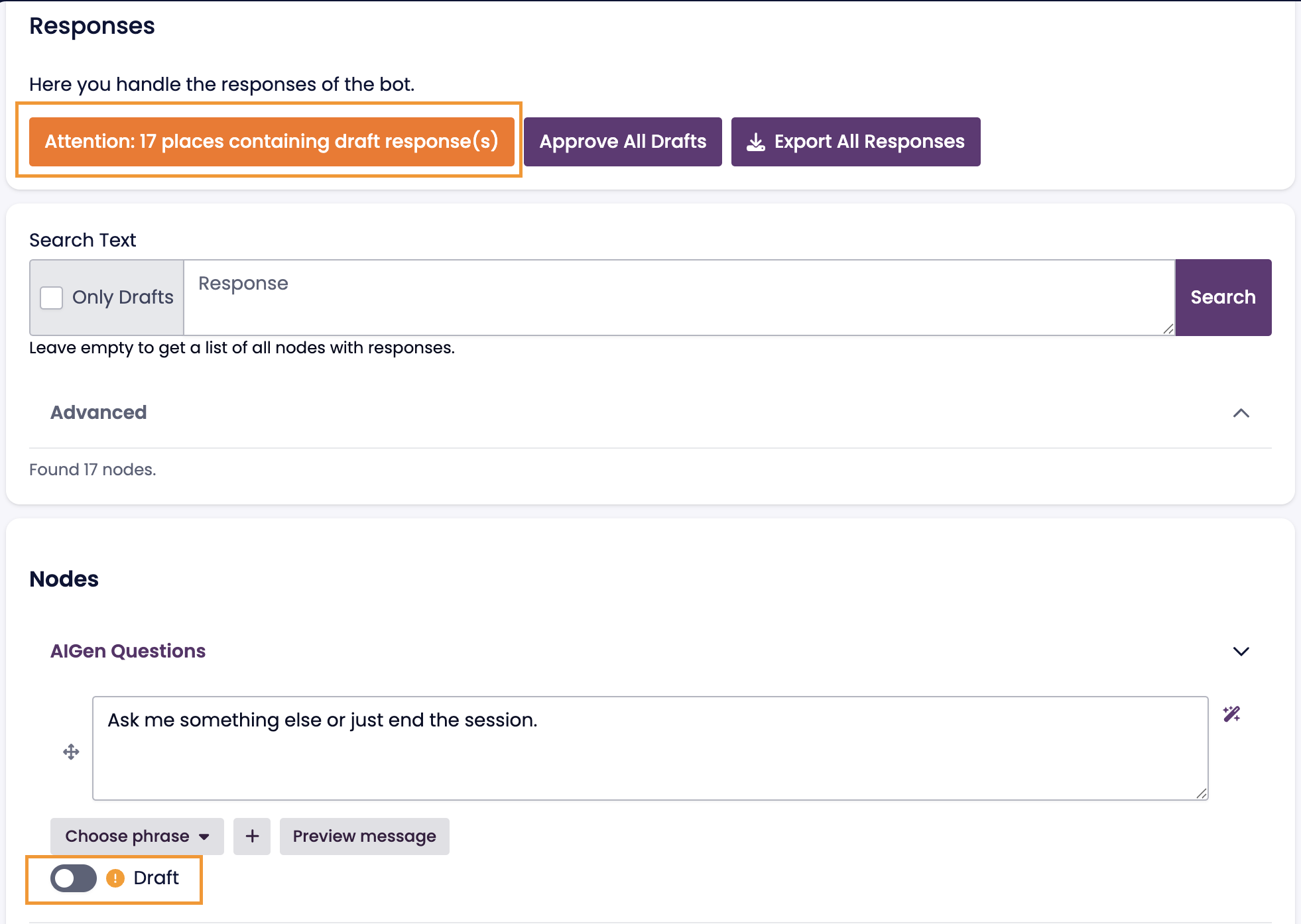Viewport: 1301px width, 924px height.
Task: Click the Only Drafts label
Action: point(123,298)
